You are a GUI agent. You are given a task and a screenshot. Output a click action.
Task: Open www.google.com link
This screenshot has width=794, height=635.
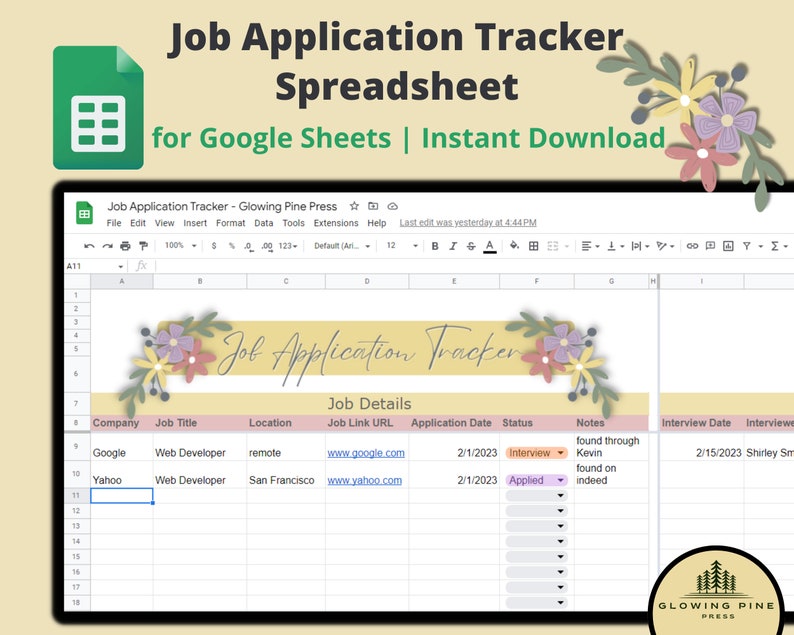pyautogui.click(x=366, y=453)
